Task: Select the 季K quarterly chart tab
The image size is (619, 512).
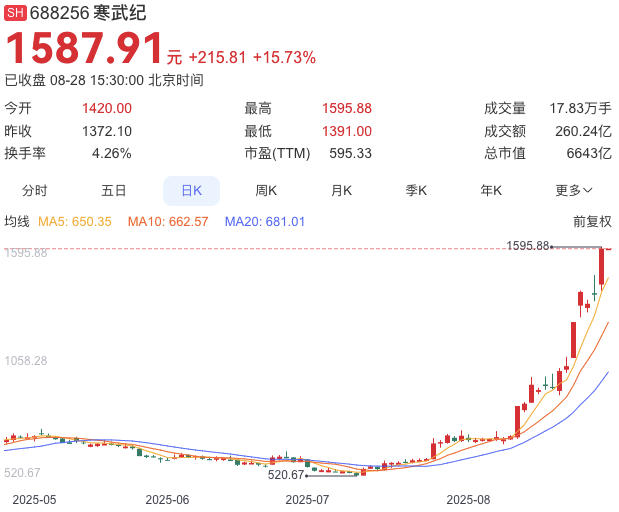Action: coord(416,190)
